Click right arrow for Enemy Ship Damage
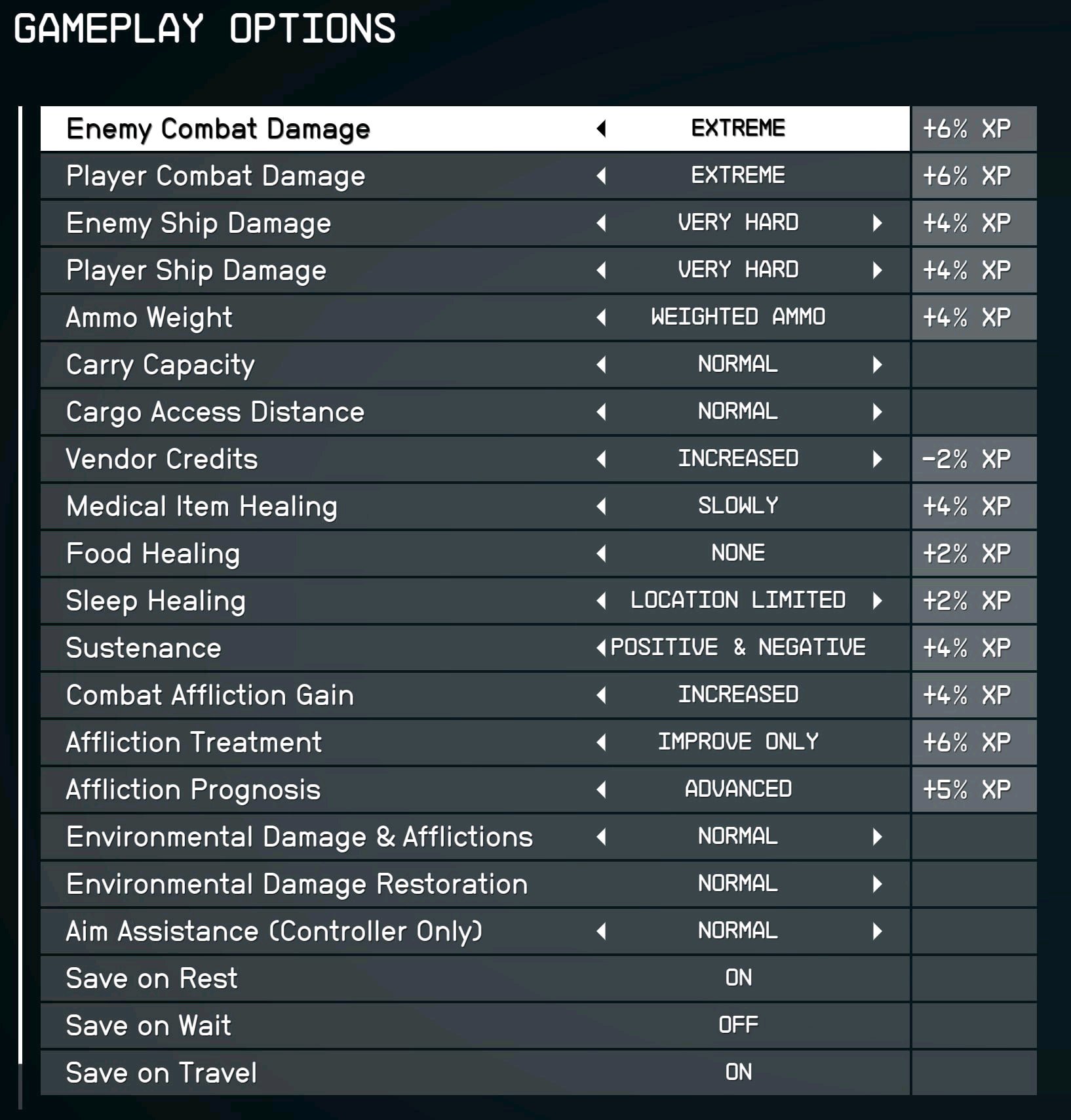The height and width of the screenshot is (1120, 1071). tap(877, 223)
